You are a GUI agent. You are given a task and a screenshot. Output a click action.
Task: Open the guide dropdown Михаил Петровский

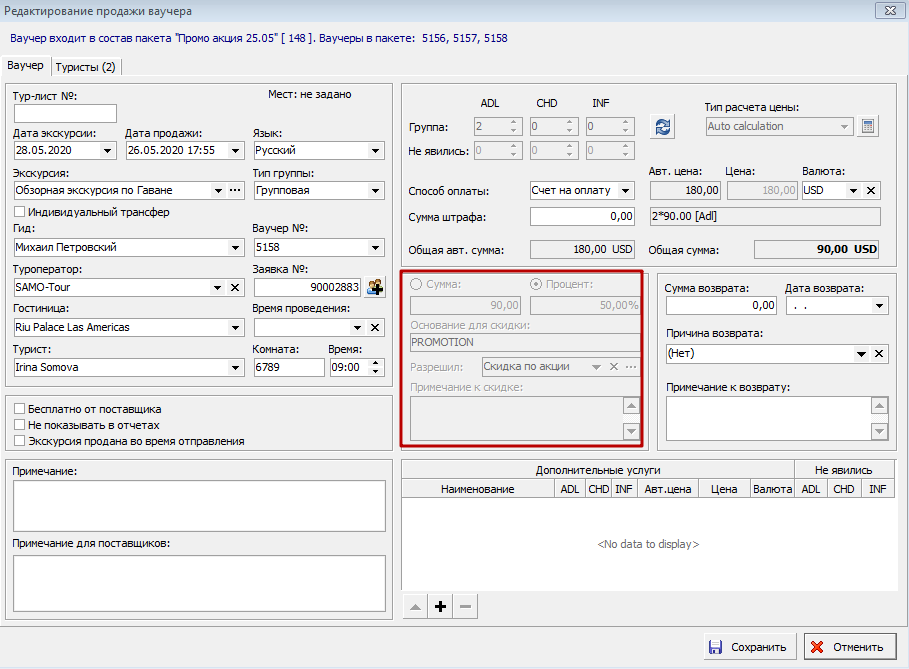click(x=235, y=248)
